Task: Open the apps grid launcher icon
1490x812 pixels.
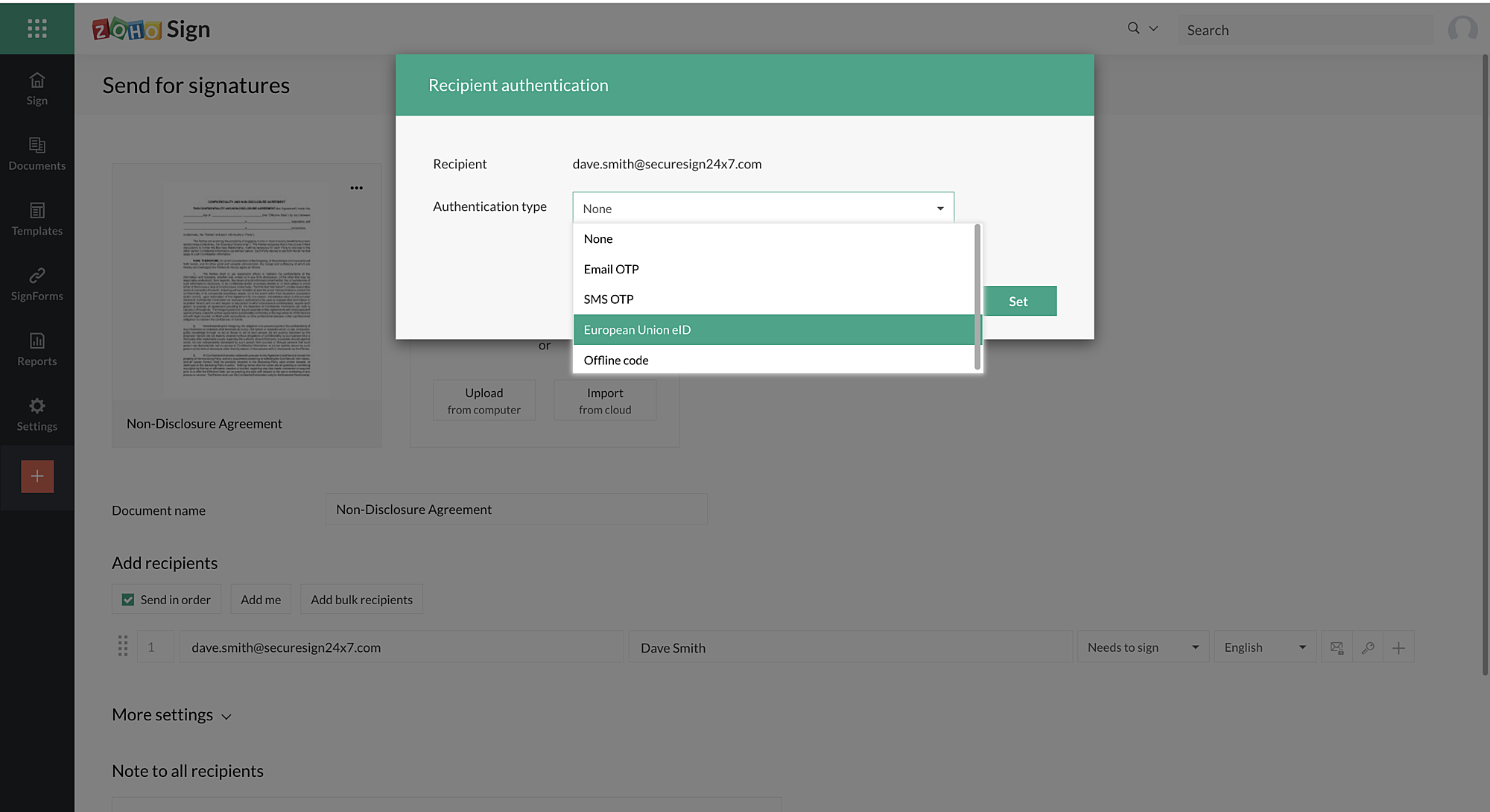Action: coord(37,28)
